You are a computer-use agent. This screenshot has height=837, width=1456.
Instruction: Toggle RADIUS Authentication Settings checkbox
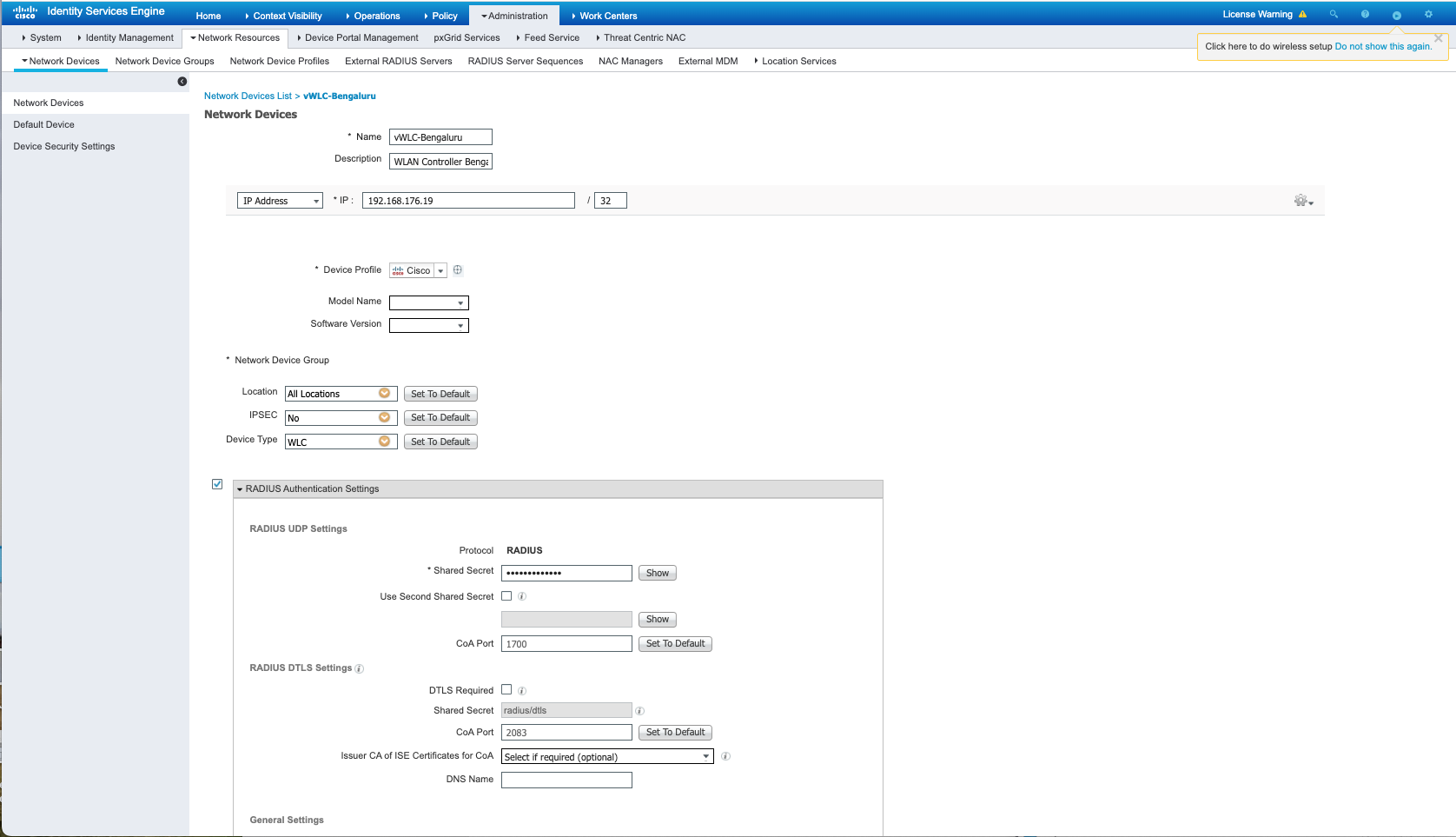[x=217, y=484]
